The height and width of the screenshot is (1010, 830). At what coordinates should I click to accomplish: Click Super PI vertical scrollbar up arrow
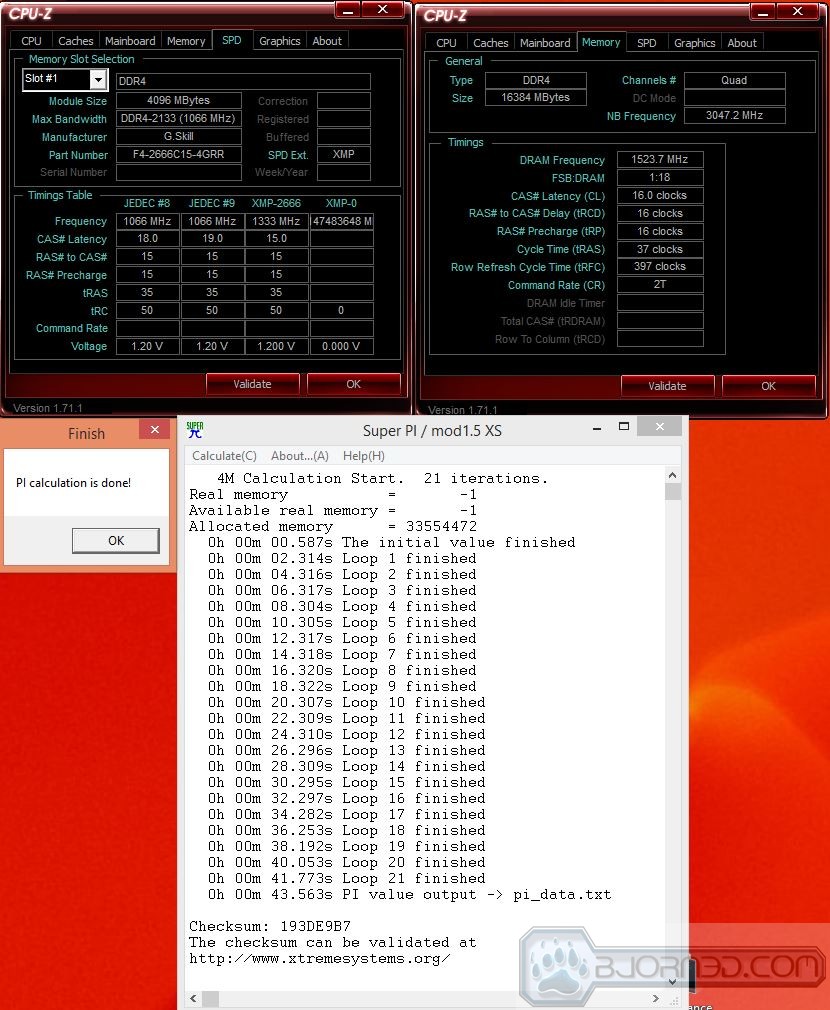click(672, 475)
